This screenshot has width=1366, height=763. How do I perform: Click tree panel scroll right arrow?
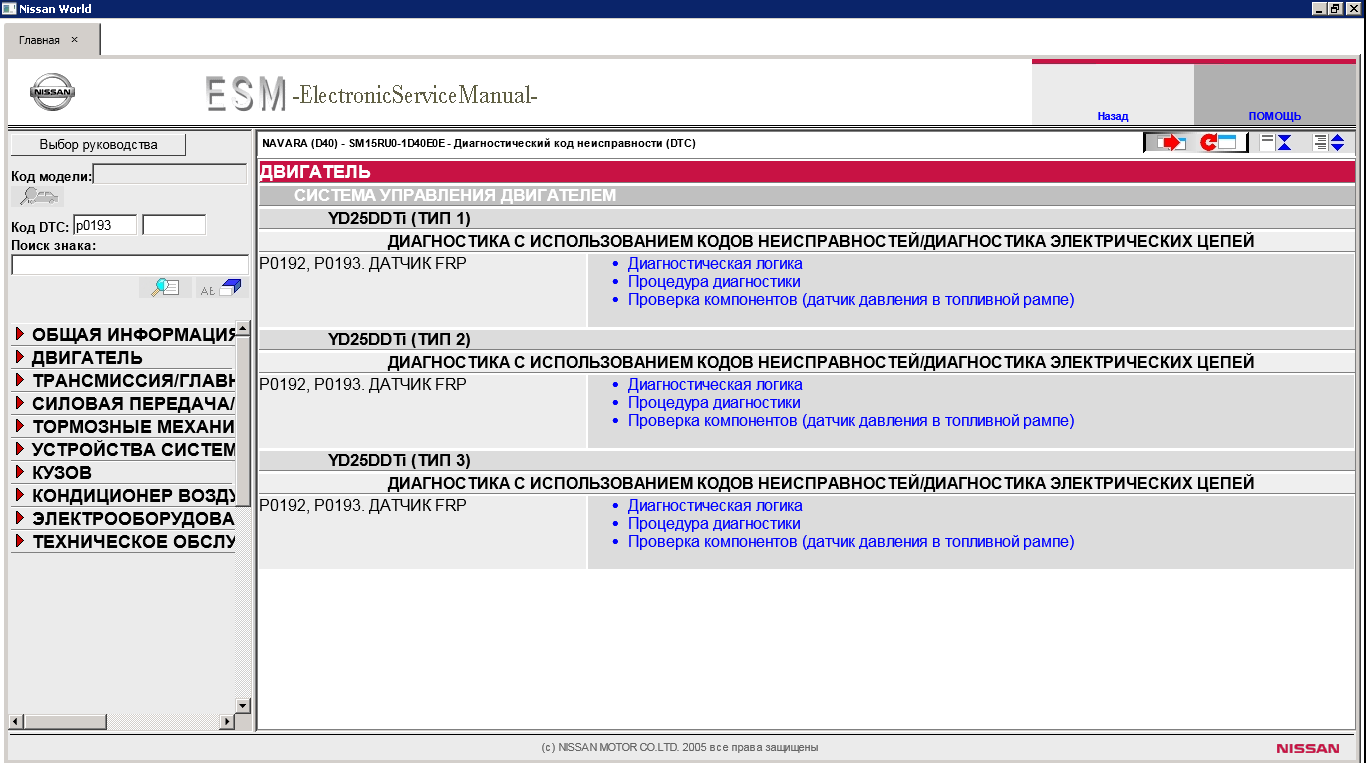(227, 721)
